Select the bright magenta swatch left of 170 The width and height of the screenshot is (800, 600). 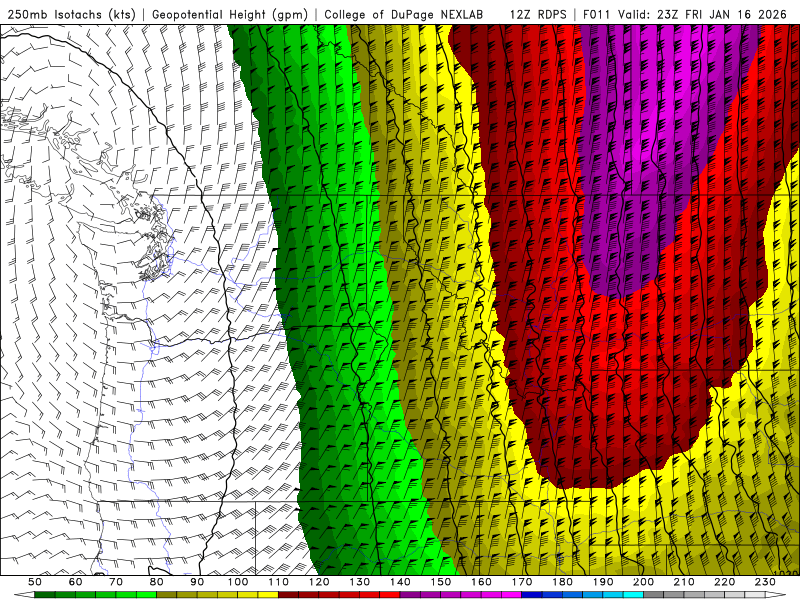tap(511, 595)
